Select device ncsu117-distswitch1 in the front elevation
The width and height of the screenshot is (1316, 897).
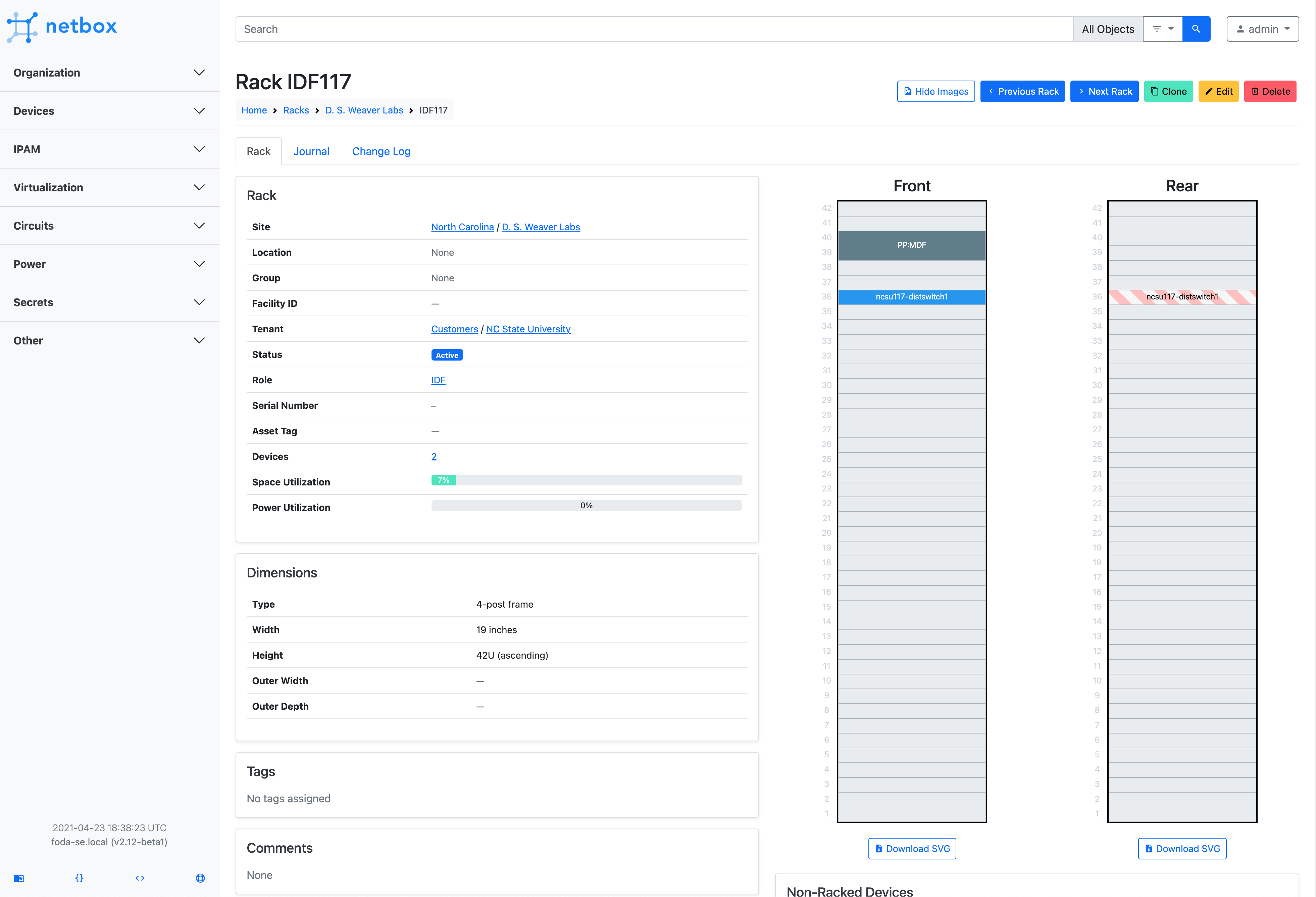click(x=911, y=296)
